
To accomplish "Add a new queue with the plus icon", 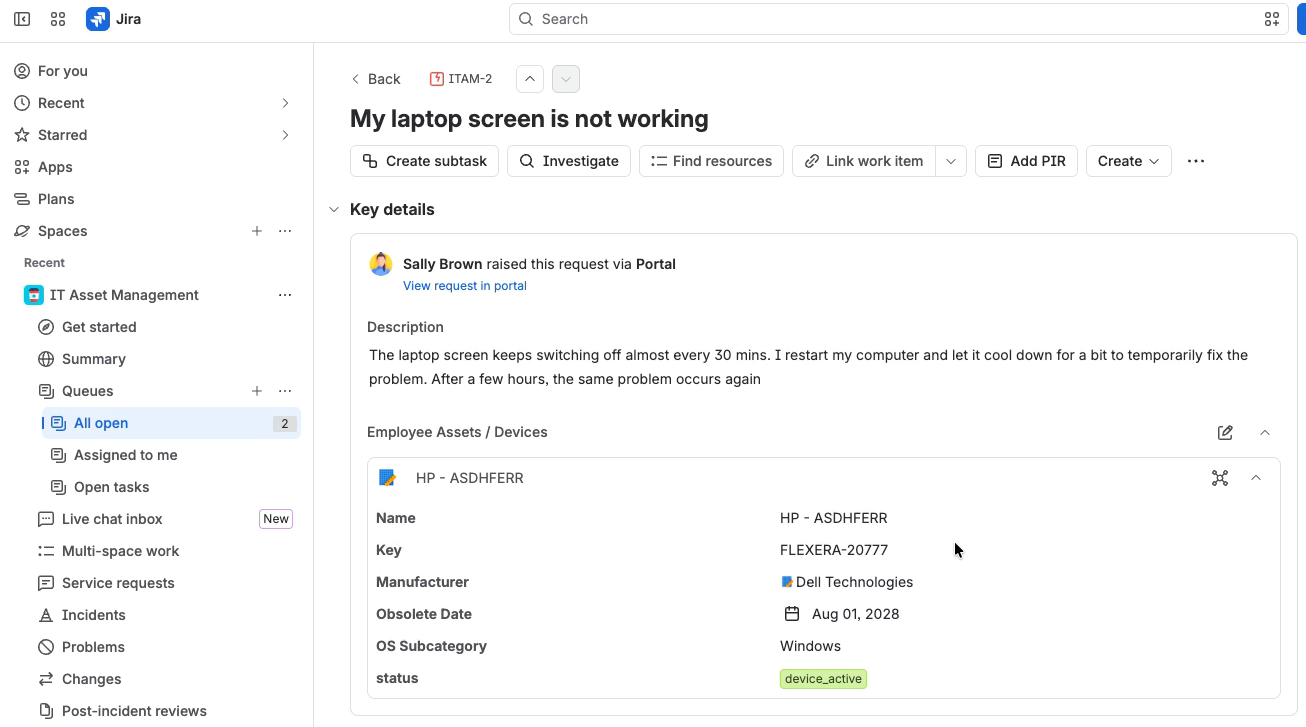I will coord(257,391).
